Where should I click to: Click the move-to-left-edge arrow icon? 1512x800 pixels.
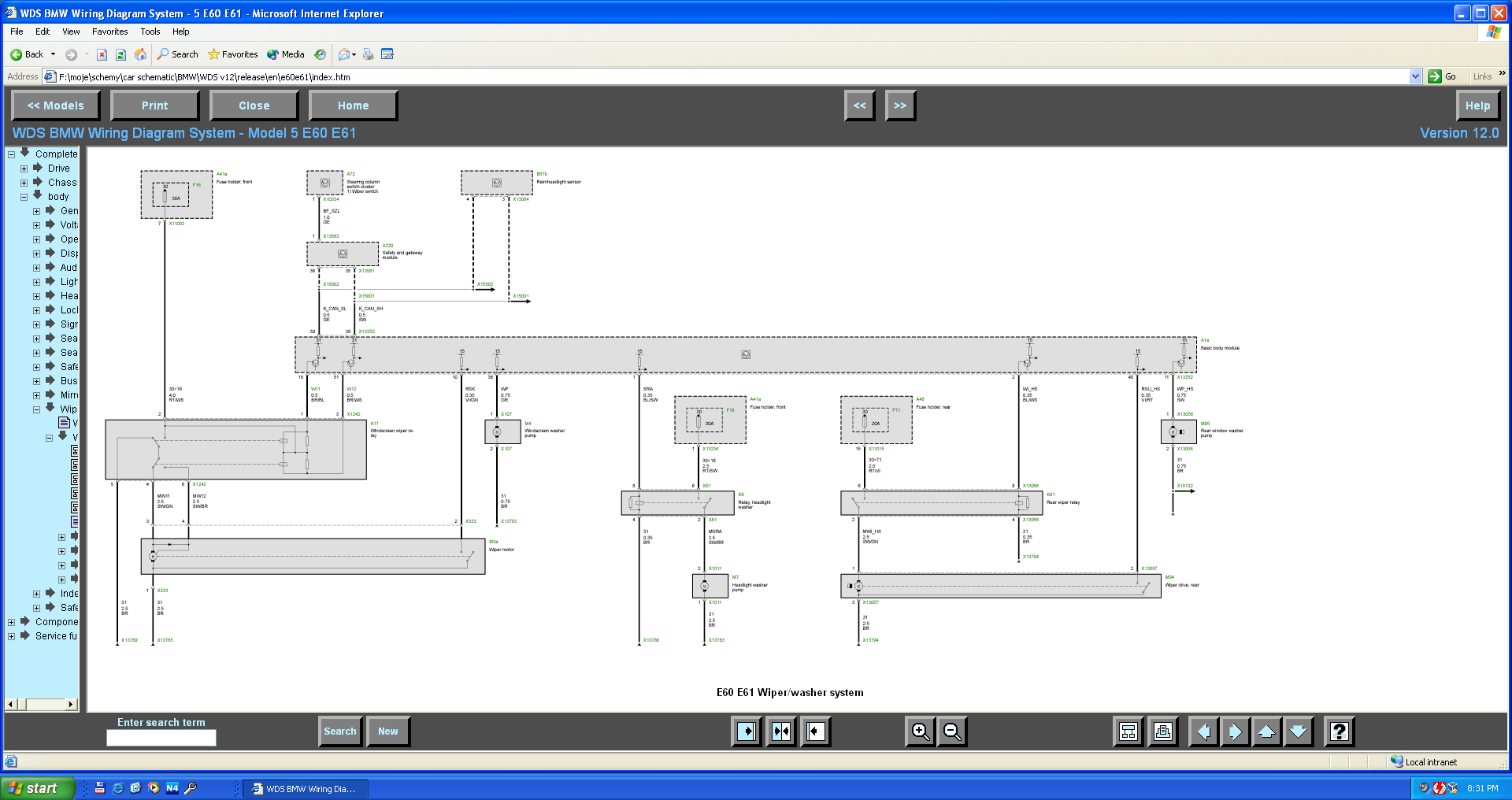click(x=816, y=731)
